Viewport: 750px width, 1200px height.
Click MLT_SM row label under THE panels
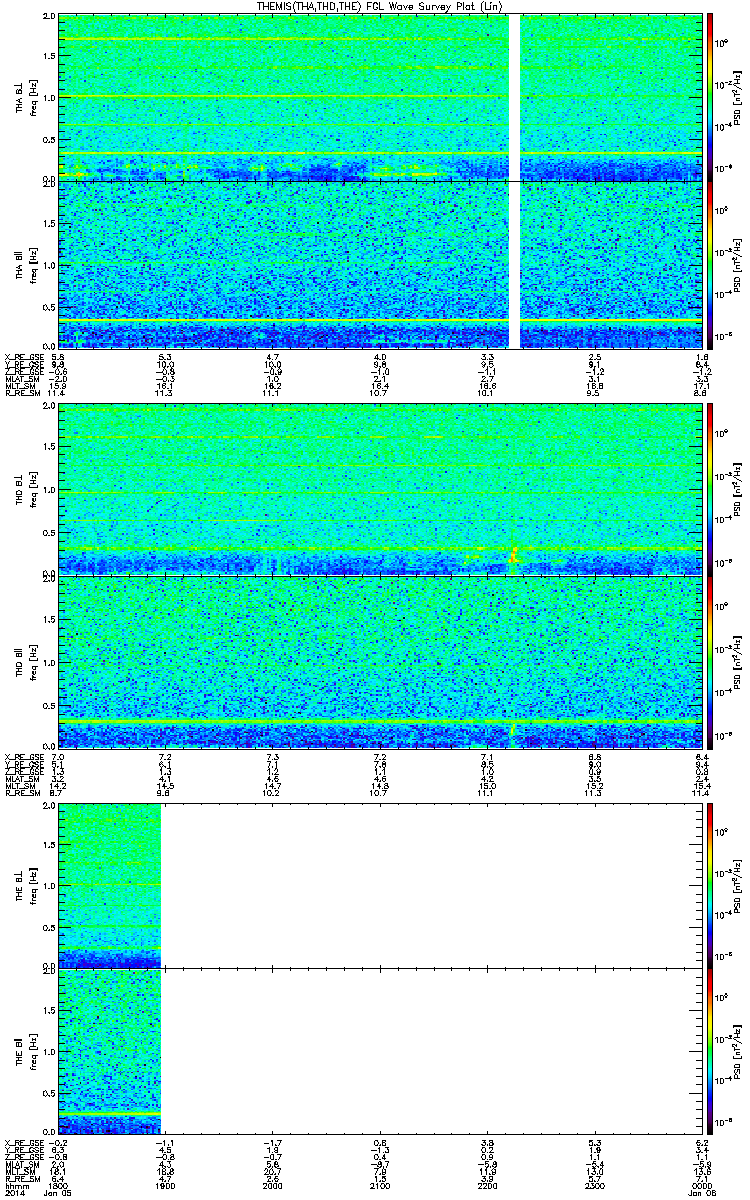tap(19, 1173)
